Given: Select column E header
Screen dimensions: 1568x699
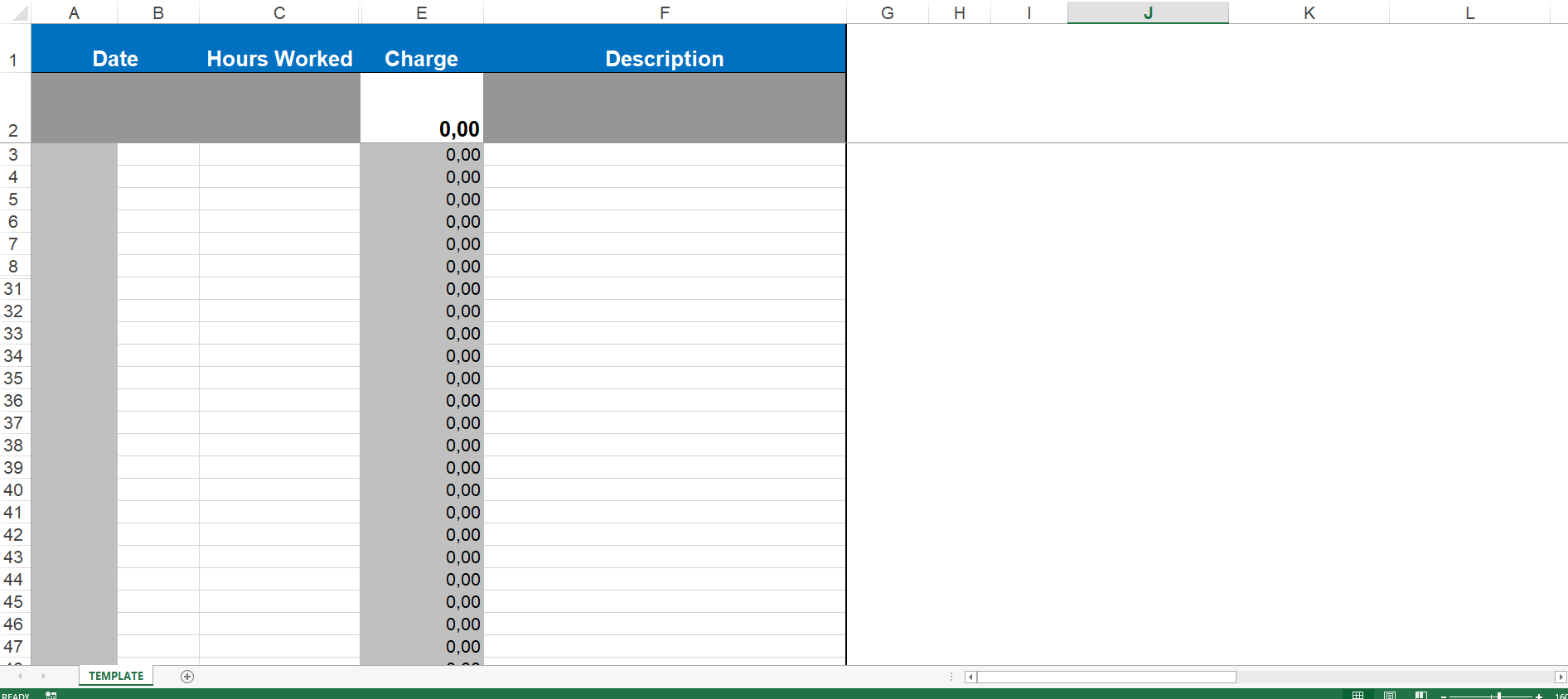Looking at the screenshot, I should click(x=422, y=12).
